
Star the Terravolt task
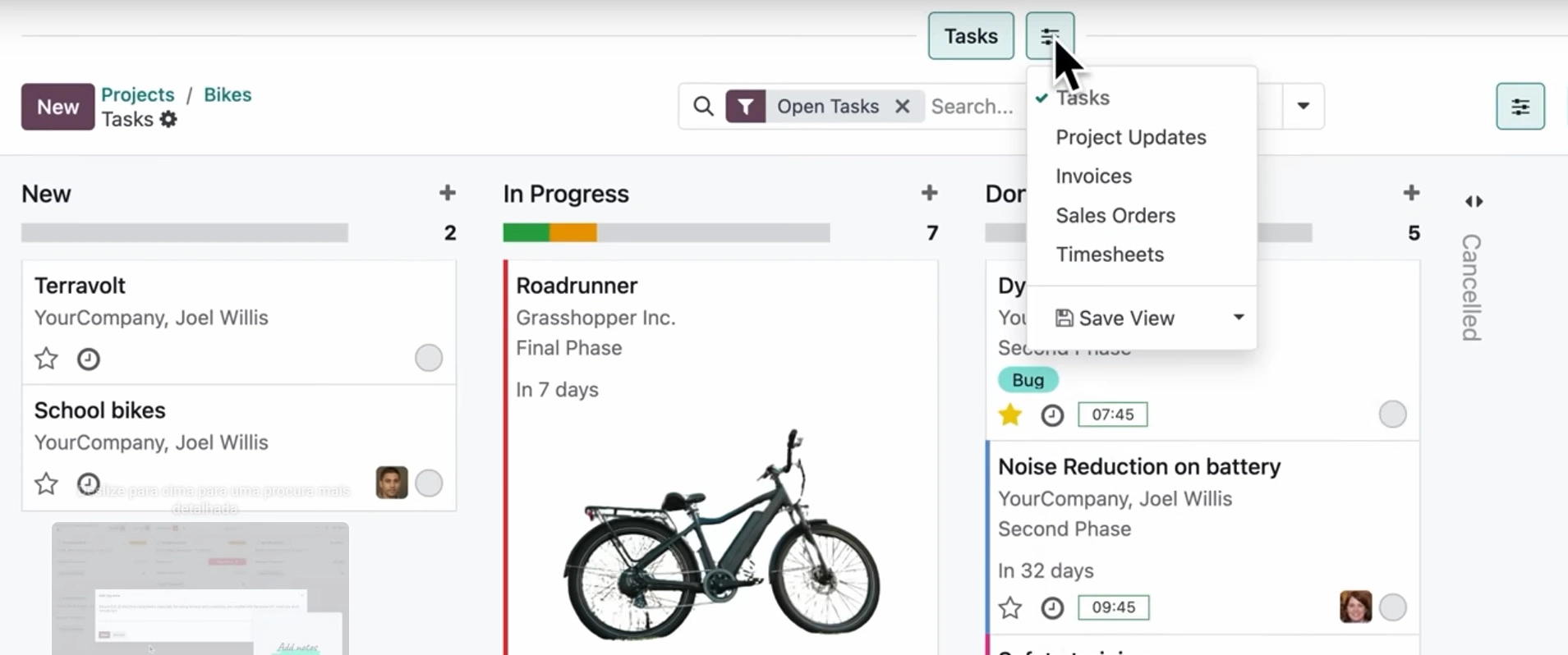47,359
